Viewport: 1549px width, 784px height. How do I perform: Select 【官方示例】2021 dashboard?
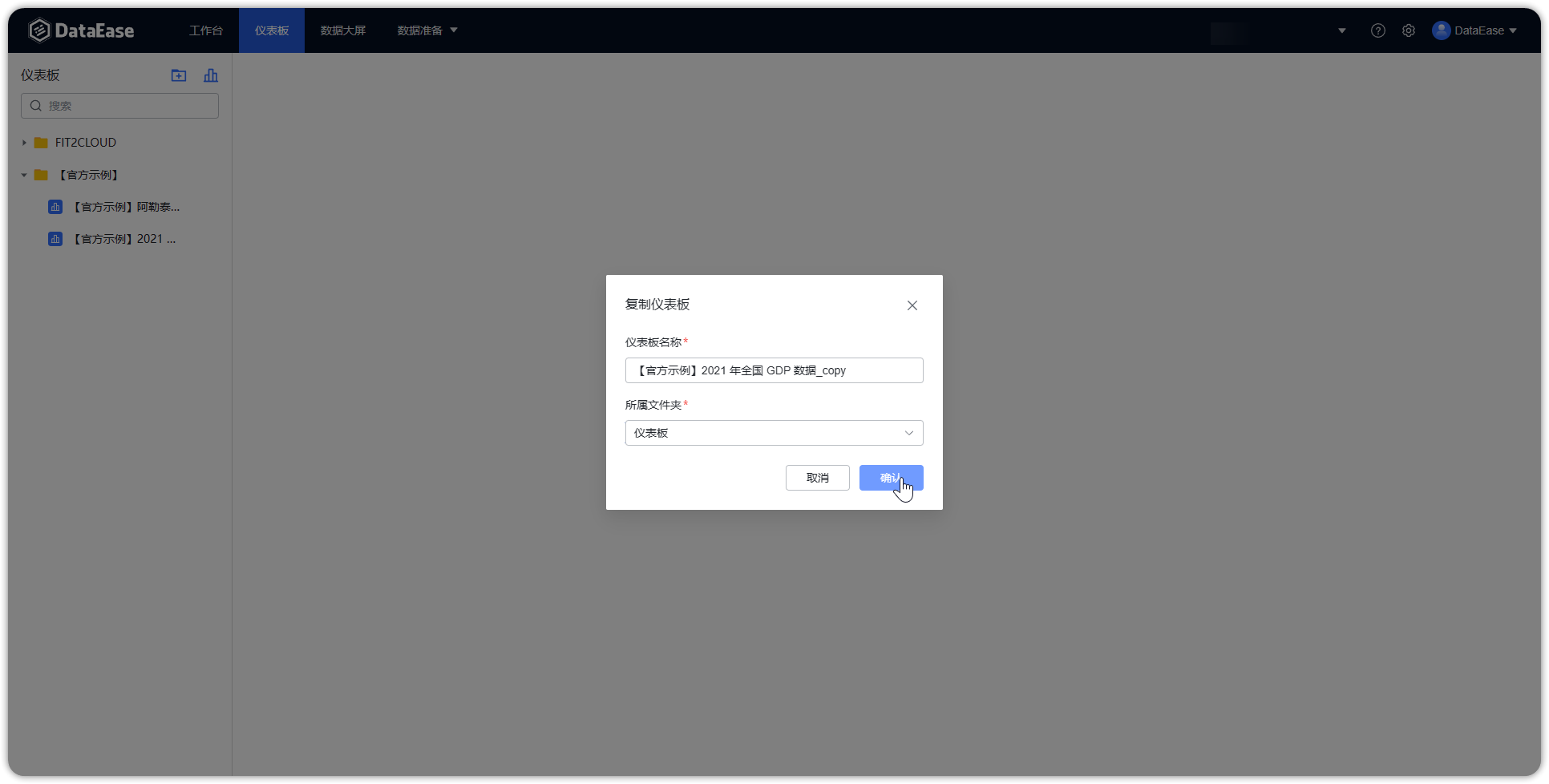coord(124,239)
